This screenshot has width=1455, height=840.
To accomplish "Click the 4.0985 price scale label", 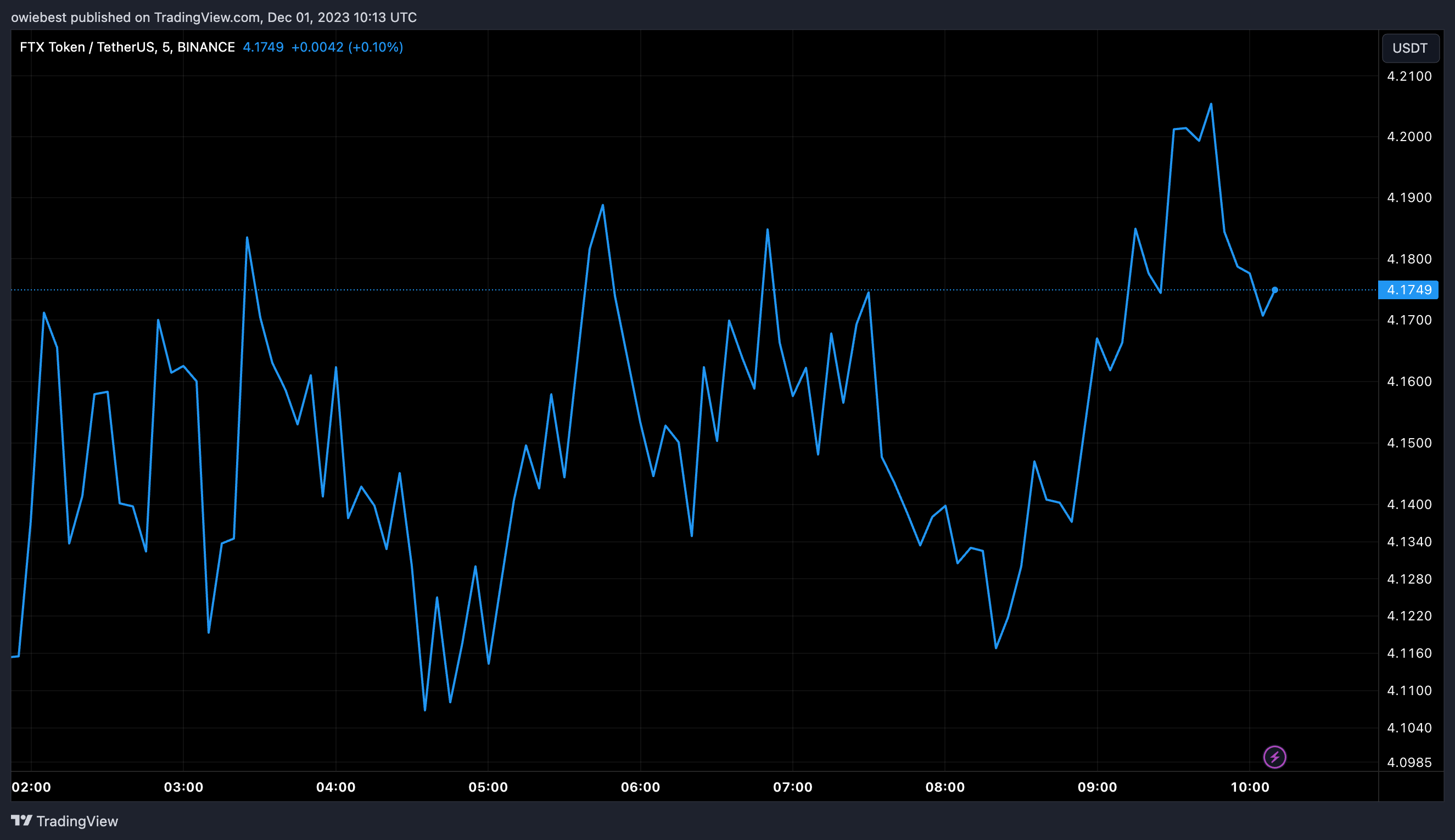I will [x=1409, y=763].
